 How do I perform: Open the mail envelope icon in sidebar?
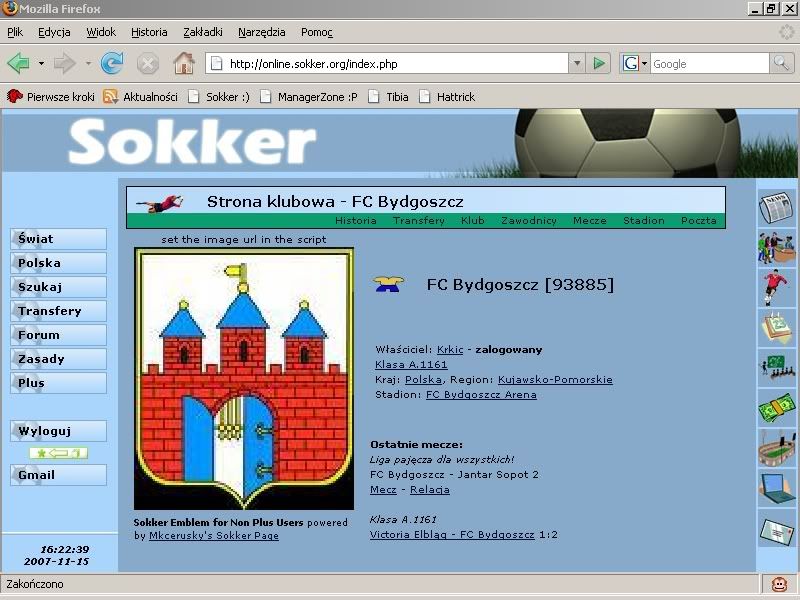click(x=776, y=532)
